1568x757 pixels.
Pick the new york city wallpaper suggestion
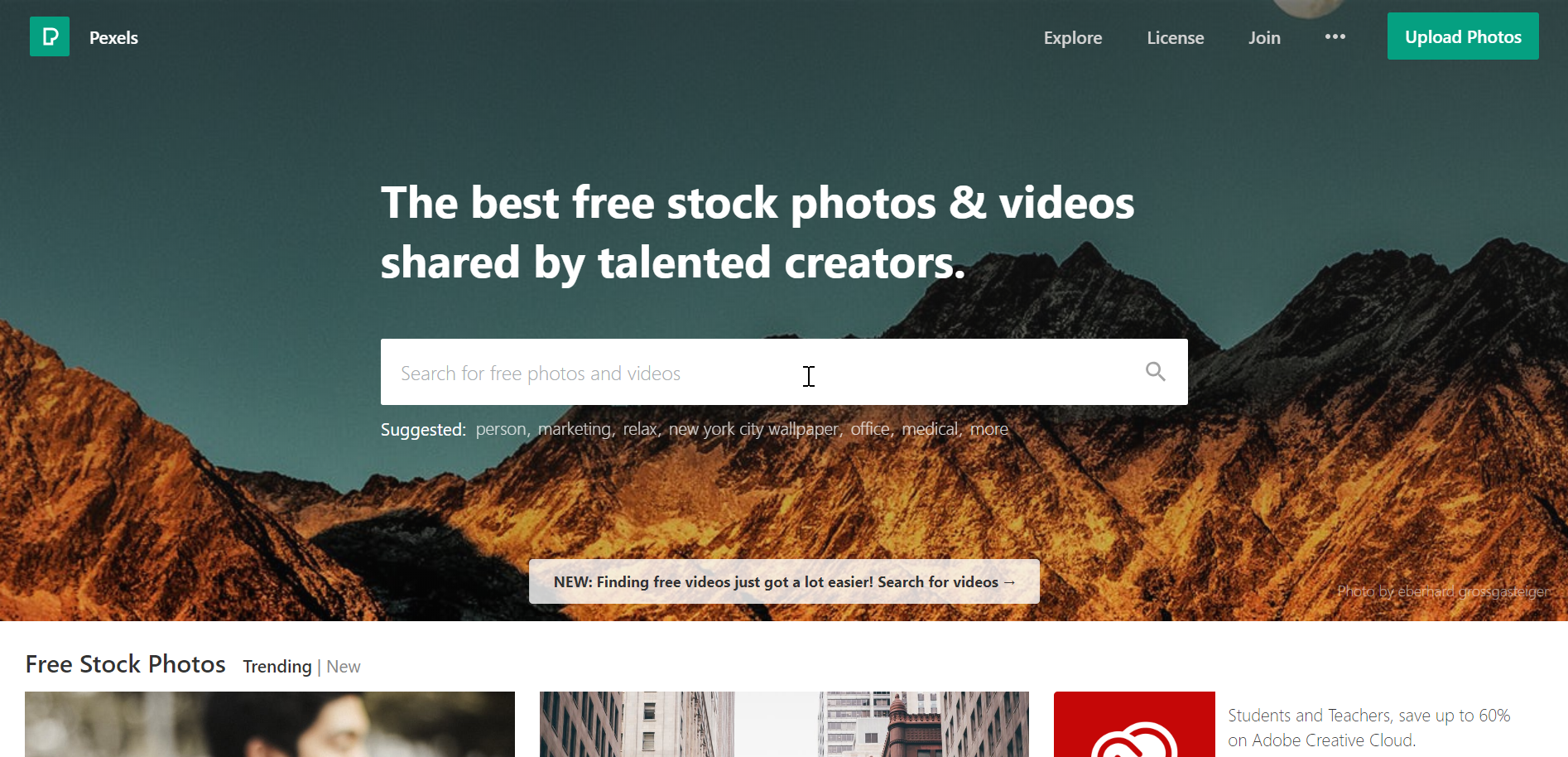(x=753, y=429)
